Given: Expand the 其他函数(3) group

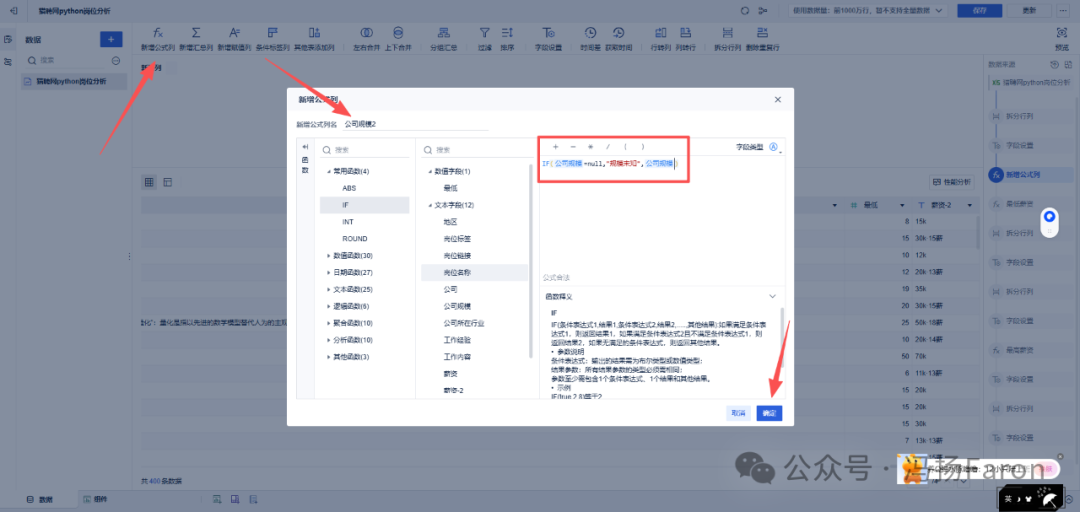Looking at the screenshot, I should pyautogui.click(x=329, y=357).
